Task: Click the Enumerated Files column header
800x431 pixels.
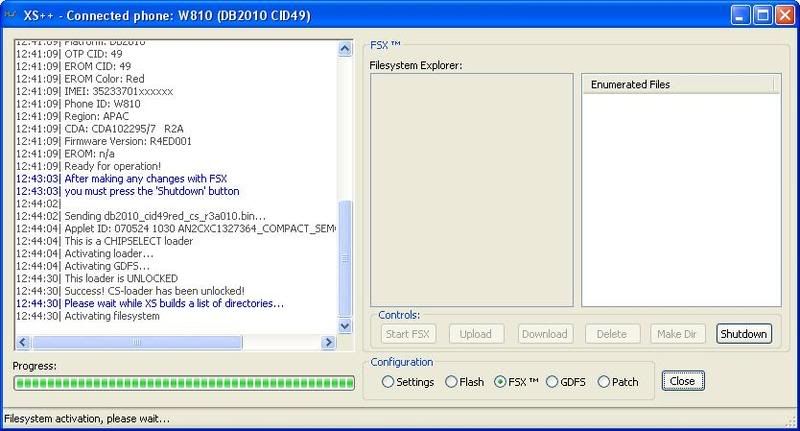Action: [x=680, y=85]
